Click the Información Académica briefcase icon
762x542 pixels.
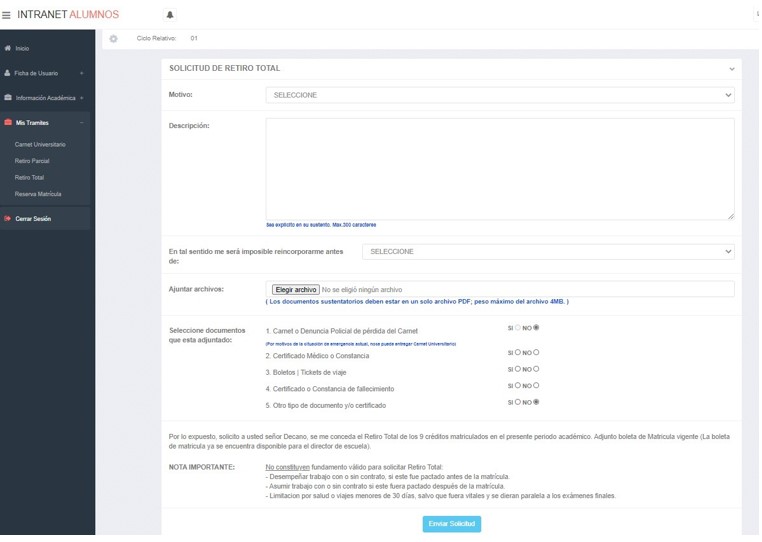click(x=8, y=98)
